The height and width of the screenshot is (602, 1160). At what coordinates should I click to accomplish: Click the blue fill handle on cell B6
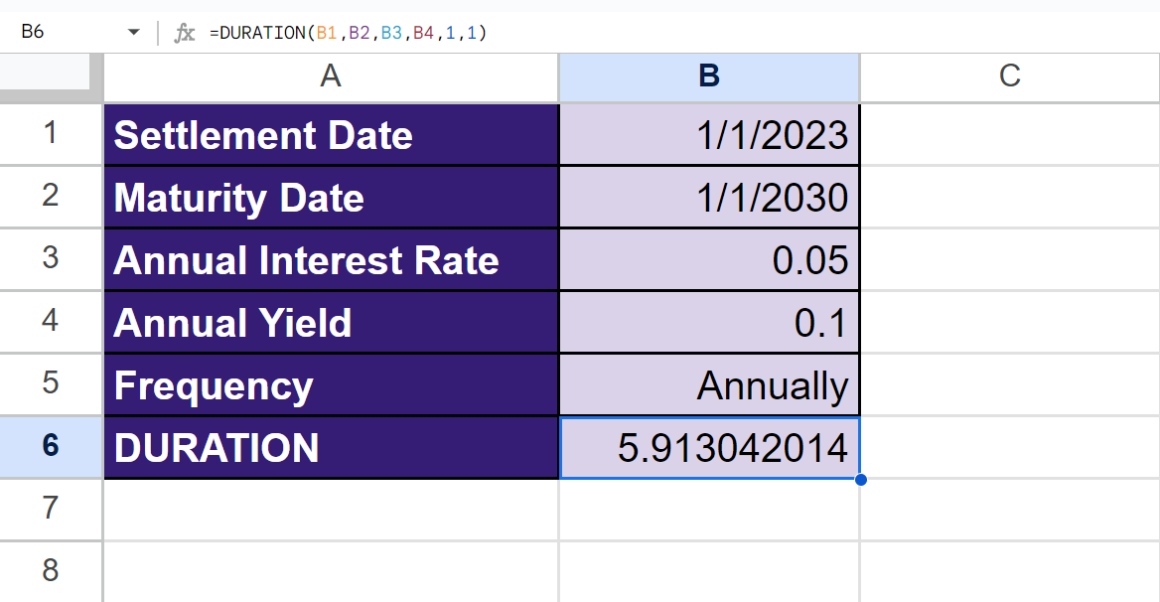point(859,480)
